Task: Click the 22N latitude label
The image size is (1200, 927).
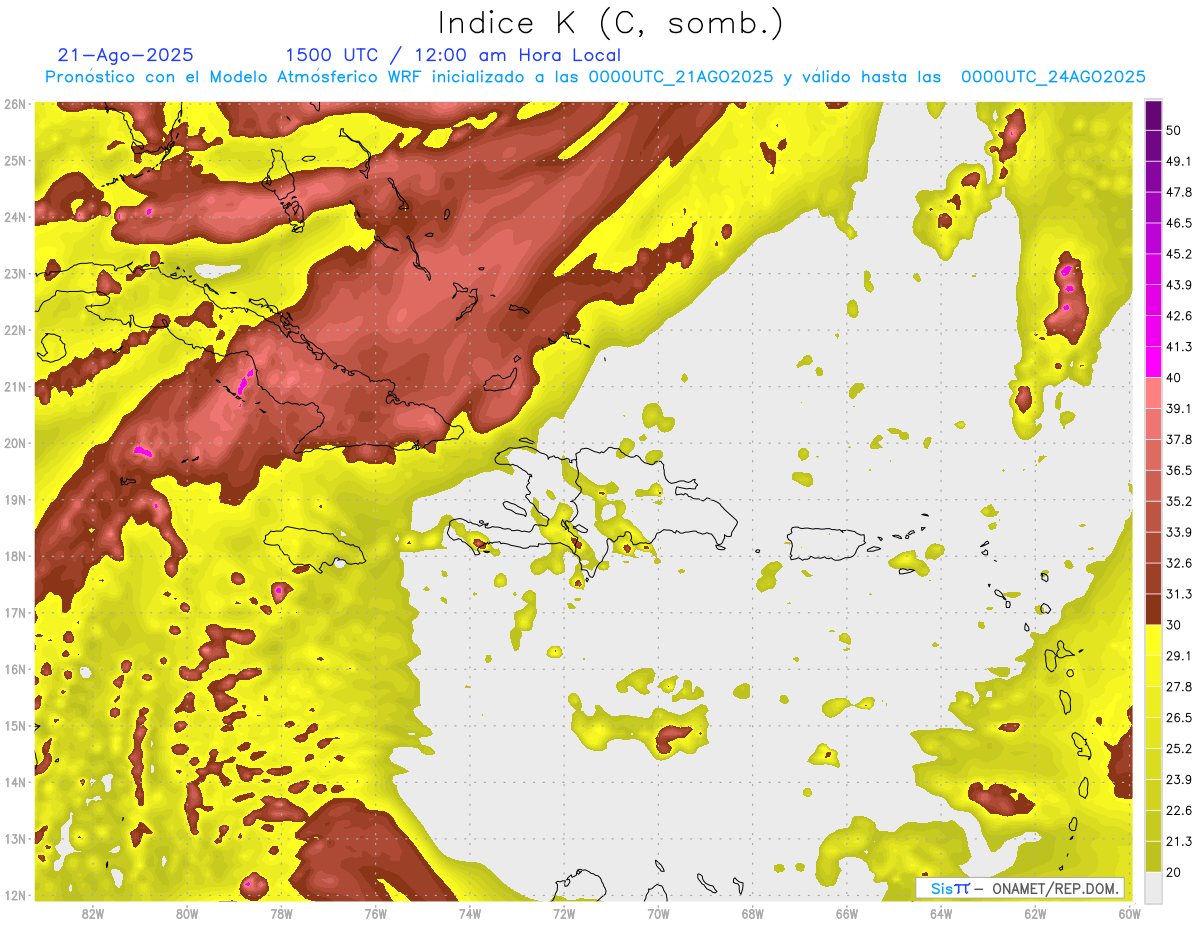Action: click(15, 330)
